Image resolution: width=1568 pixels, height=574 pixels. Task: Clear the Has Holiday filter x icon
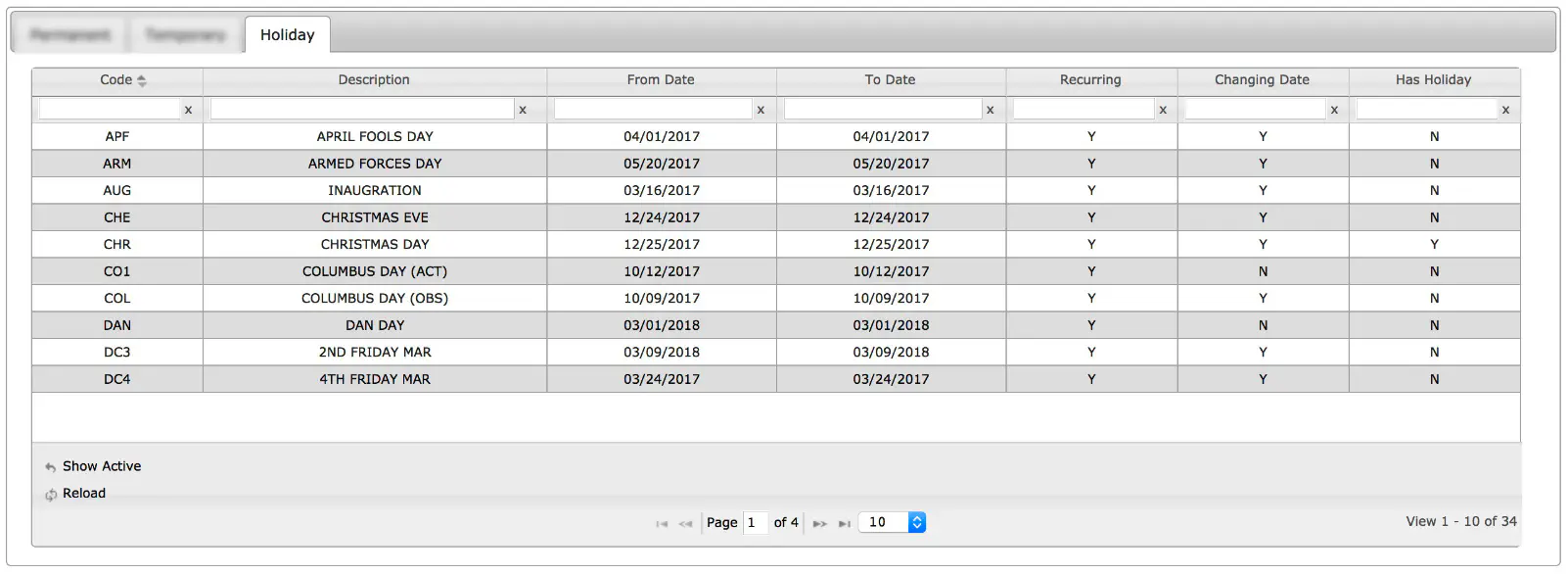click(1505, 110)
